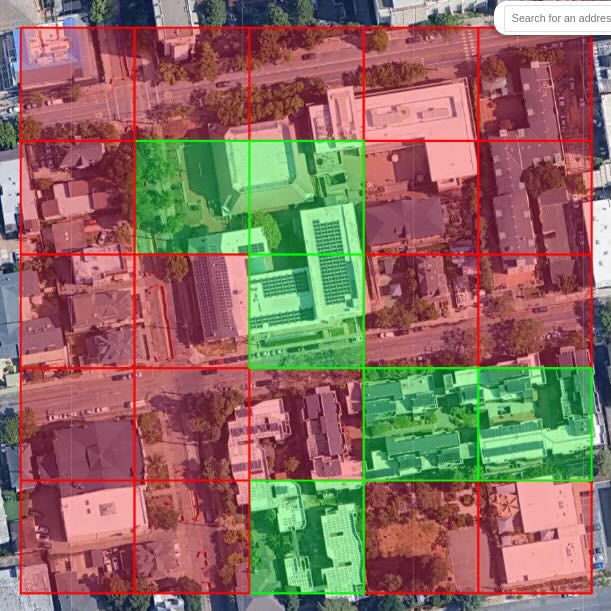Select third-row fourth red tile with small houses
The height and width of the screenshot is (611, 611).
click(x=421, y=311)
